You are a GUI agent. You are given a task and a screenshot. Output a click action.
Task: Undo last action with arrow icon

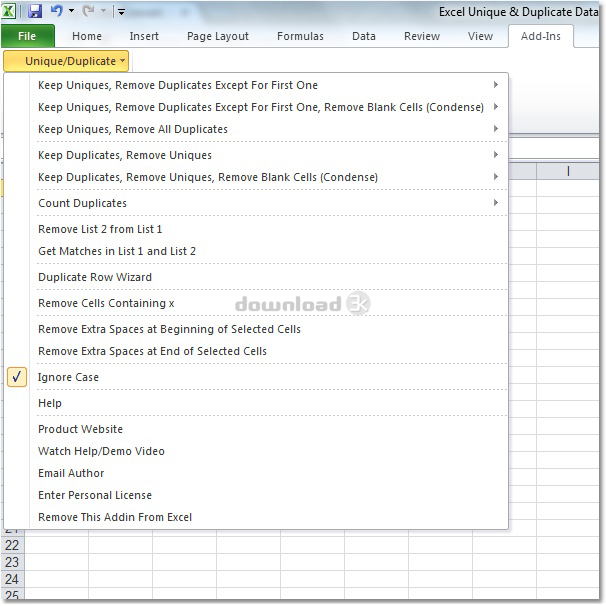(x=56, y=11)
